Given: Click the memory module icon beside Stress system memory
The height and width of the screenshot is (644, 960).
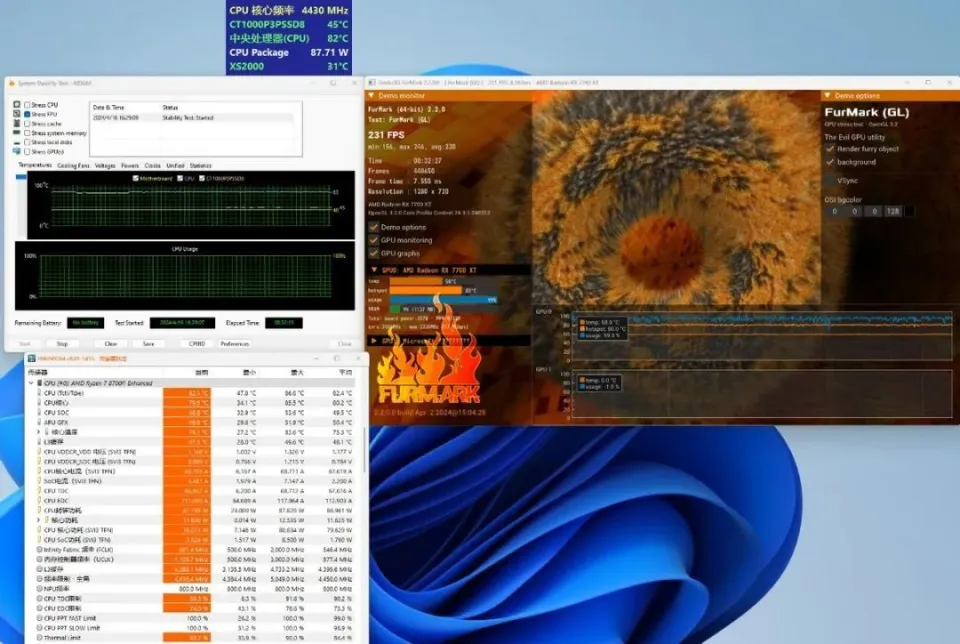Looking at the screenshot, I should (x=17, y=133).
